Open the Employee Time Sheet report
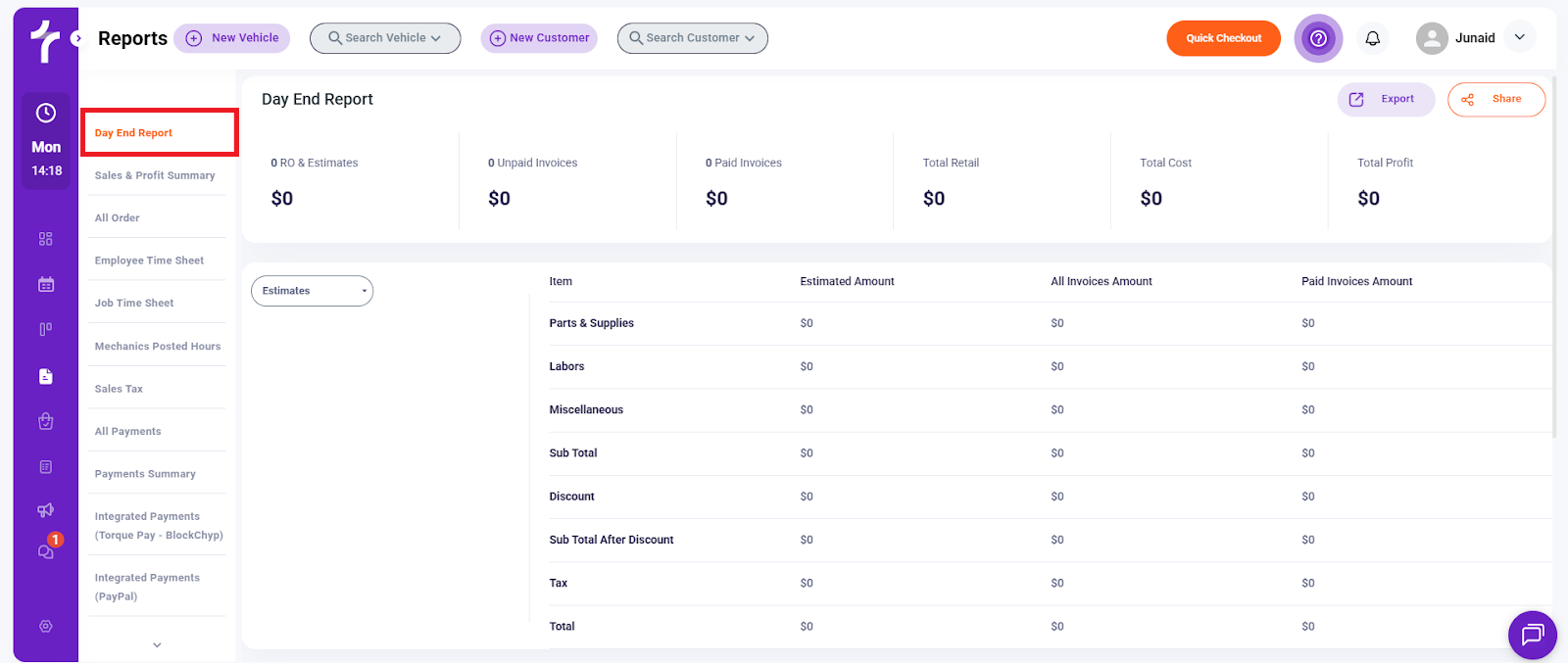The width and height of the screenshot is (1568, 663). [x=149, y=260]
